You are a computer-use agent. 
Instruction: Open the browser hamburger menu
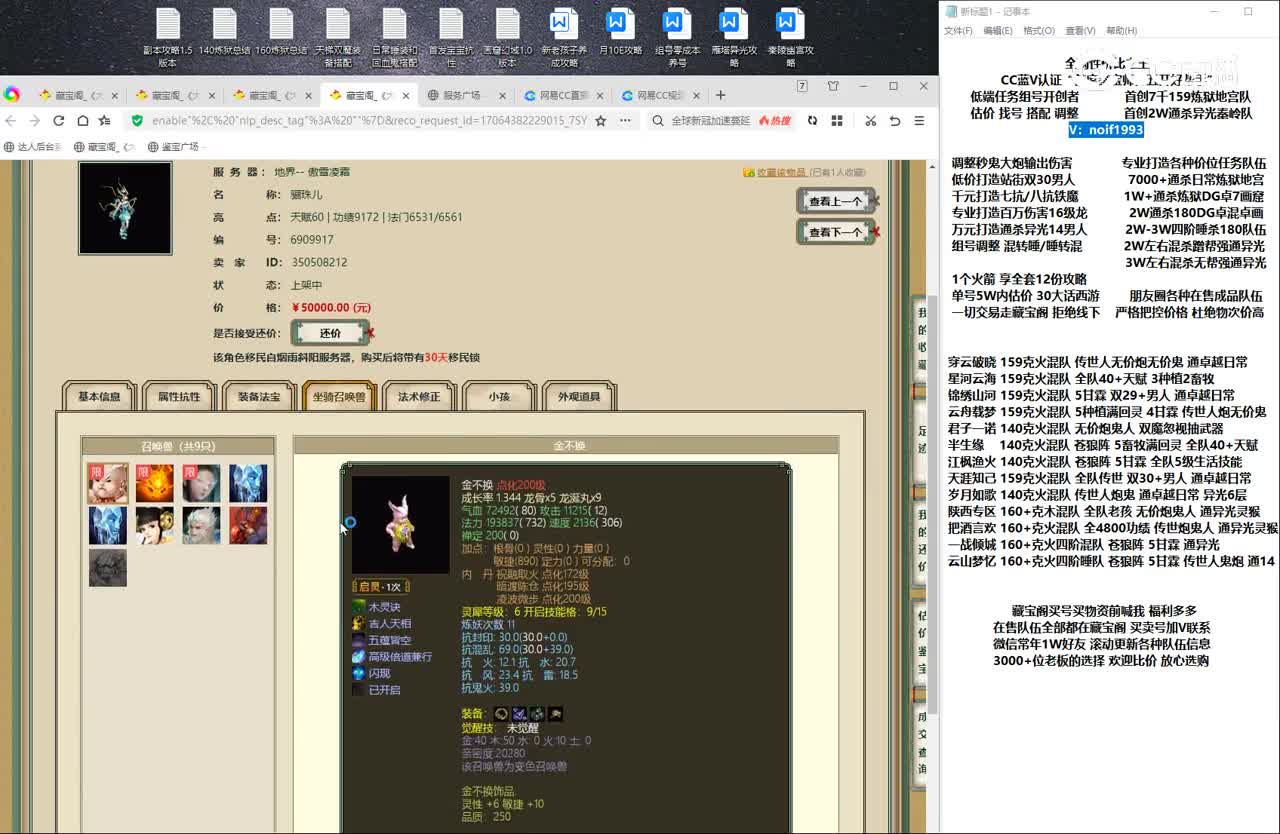click(x=919, y=121)
